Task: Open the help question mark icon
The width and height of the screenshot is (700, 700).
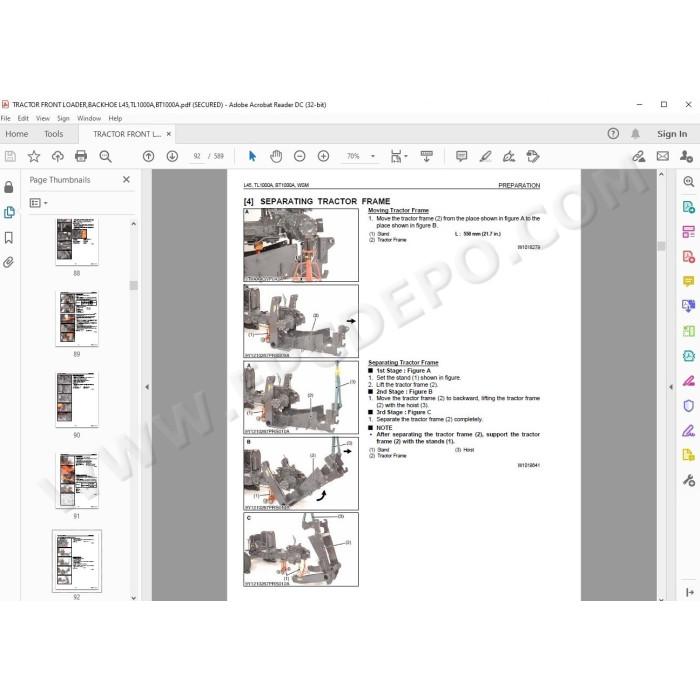Action: [613, 133]
